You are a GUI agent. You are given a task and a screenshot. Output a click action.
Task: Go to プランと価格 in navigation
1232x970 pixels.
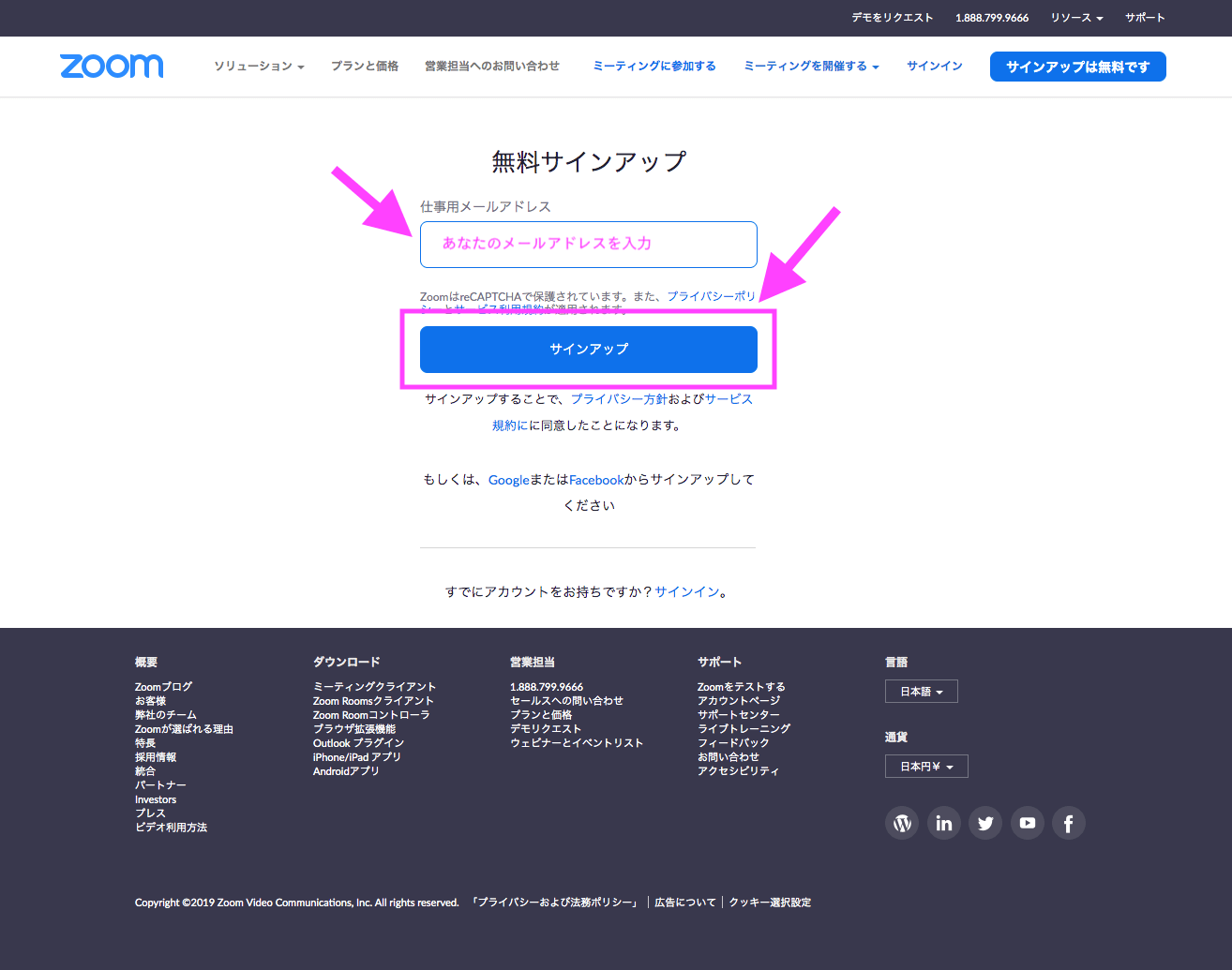365,66
